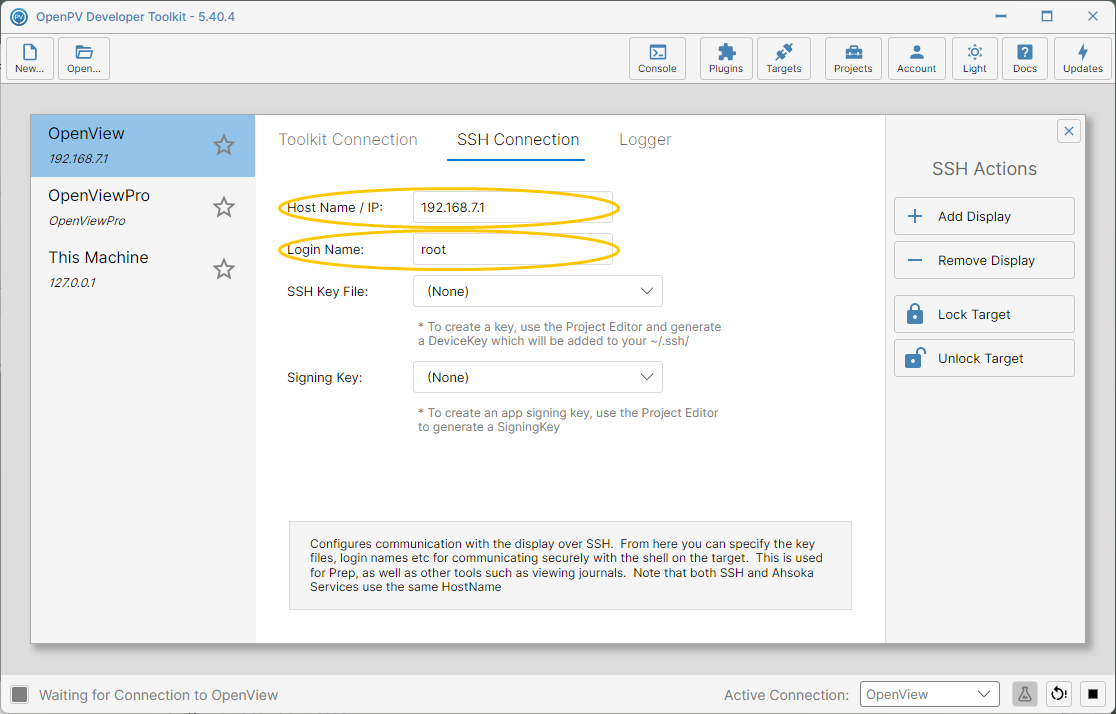Click the refresh-with-exclamation icon in the status bar
The image size is (1116, 714).
1059,694
